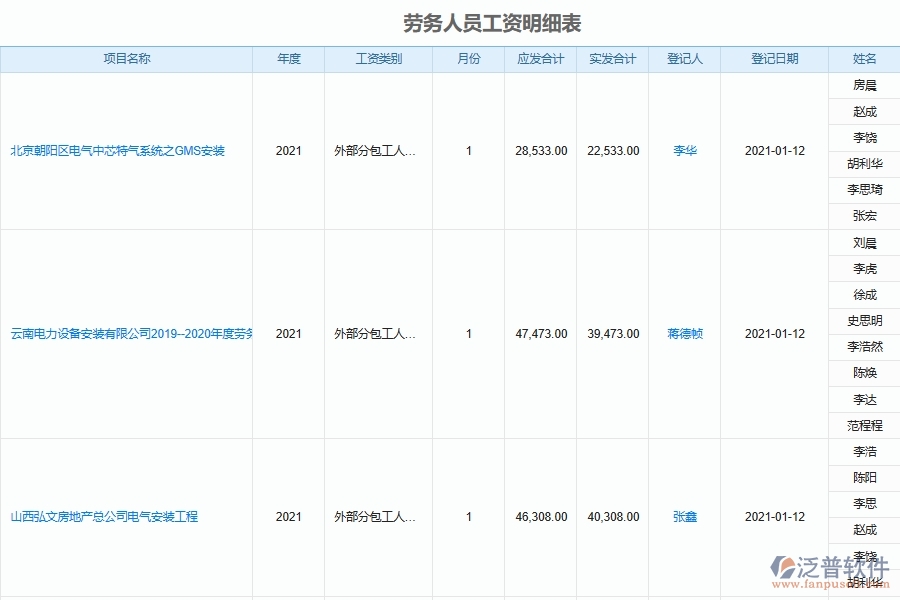Click the truncated 外部分包工人 wage type cell
900x600 pixels.
[374, 151]
